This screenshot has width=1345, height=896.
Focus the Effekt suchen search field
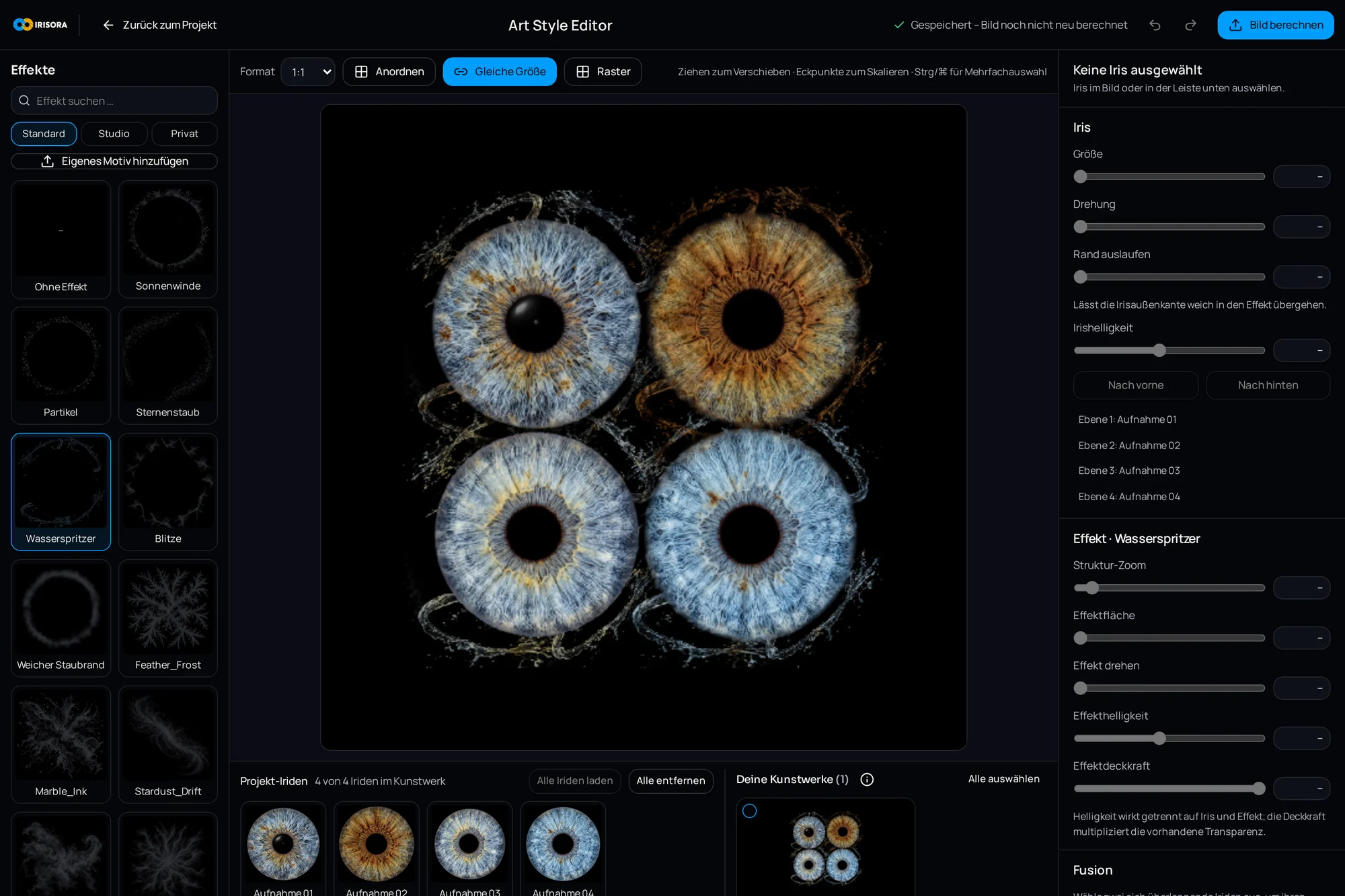[114, 101]
